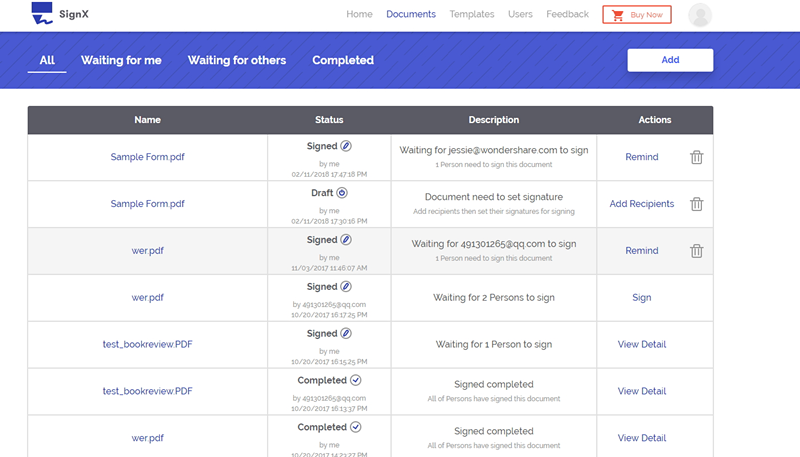Screen dimensions: 800x457
Task: Click the shopping cart icon in Buy Now
Action: point(618,15)
